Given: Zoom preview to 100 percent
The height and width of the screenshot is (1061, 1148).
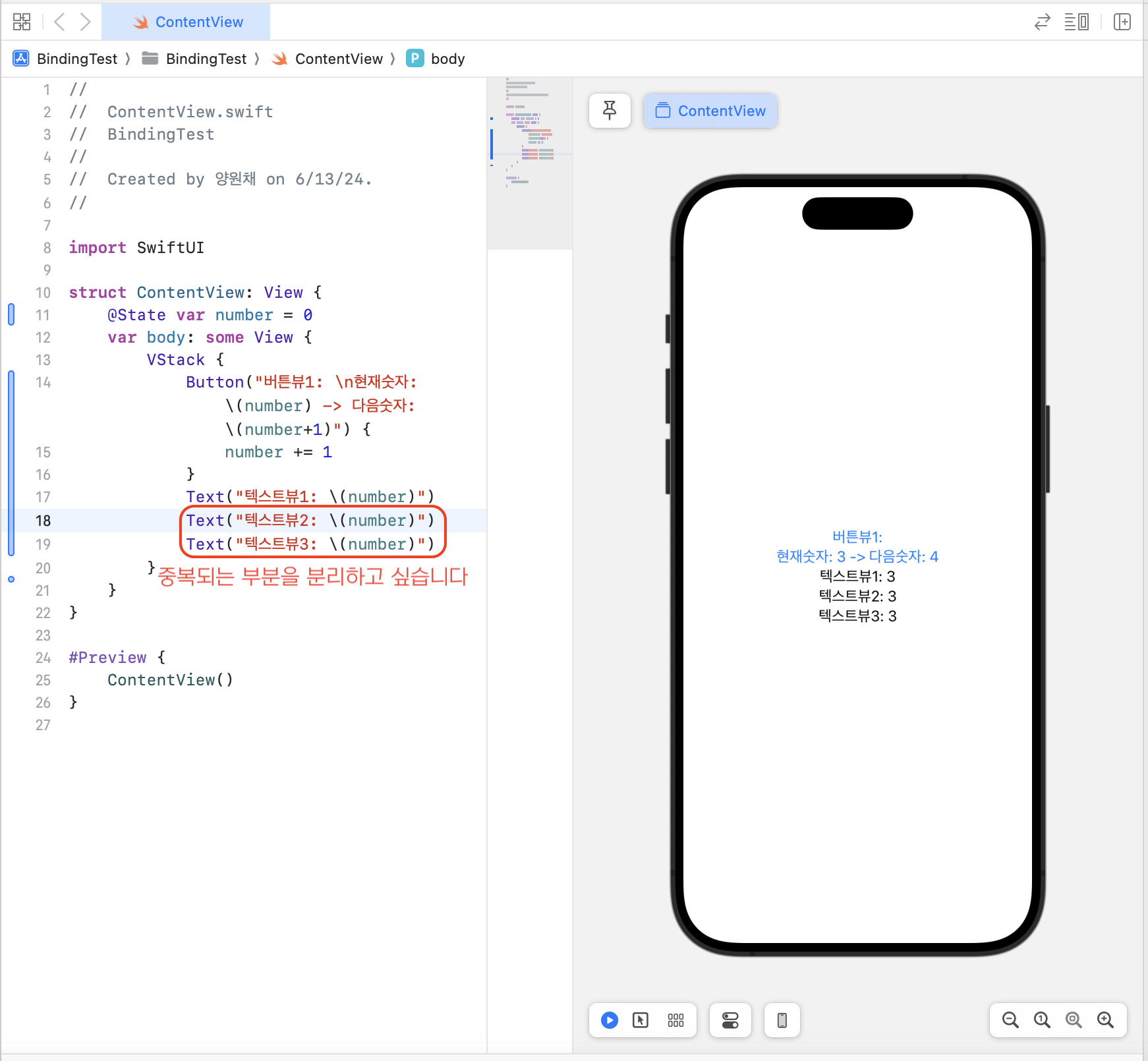Looking at the screenshot, I should coord(1042,1020).
